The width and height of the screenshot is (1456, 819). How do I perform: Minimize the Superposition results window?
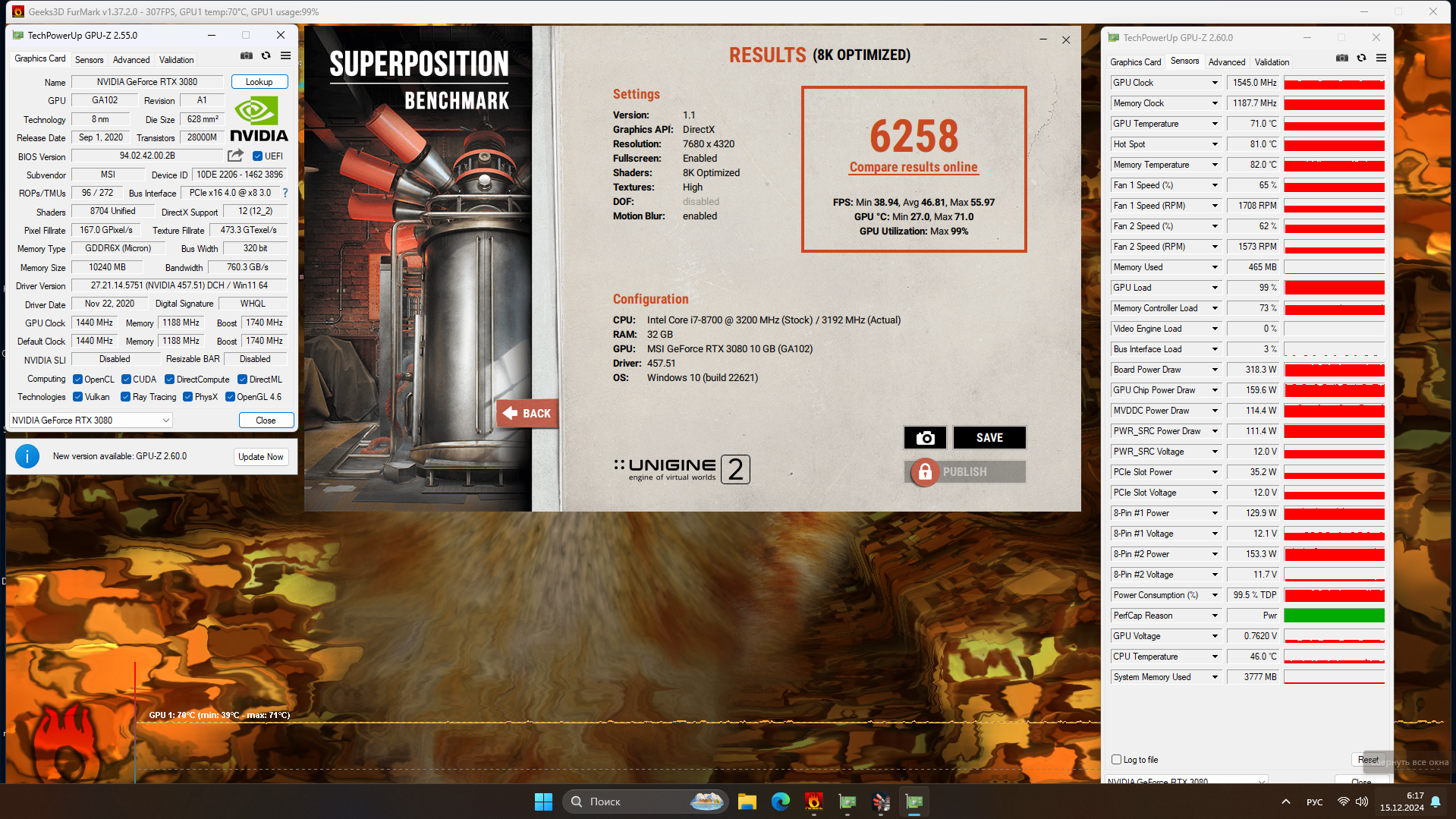pyautogui.click(x=1043, y=39)
